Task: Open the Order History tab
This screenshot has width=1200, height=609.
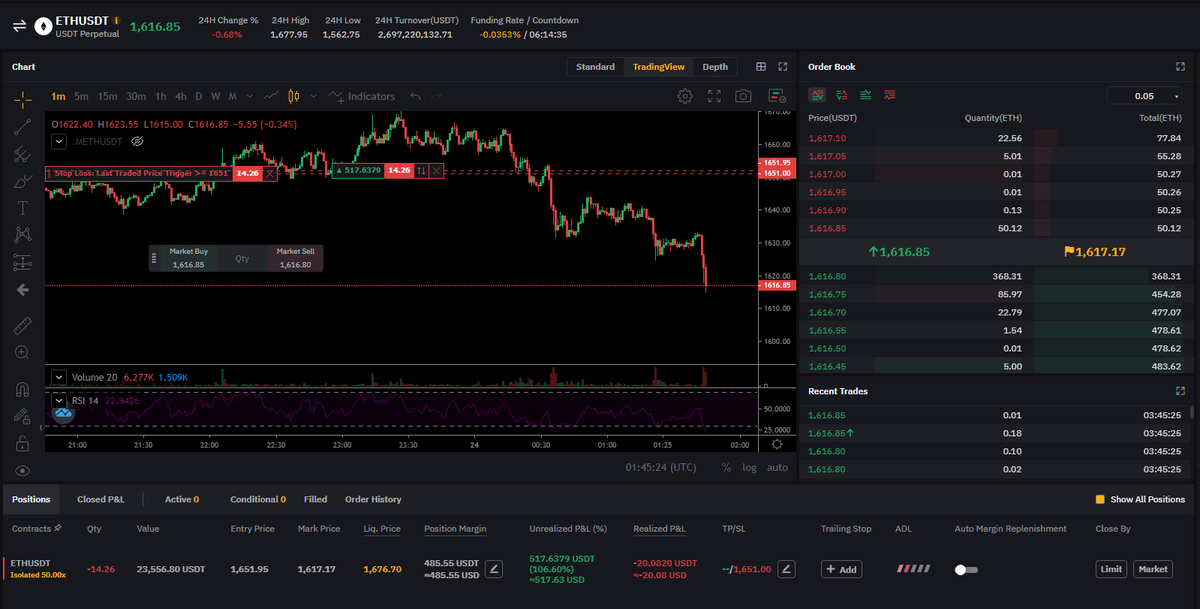Action: [373, 499]
